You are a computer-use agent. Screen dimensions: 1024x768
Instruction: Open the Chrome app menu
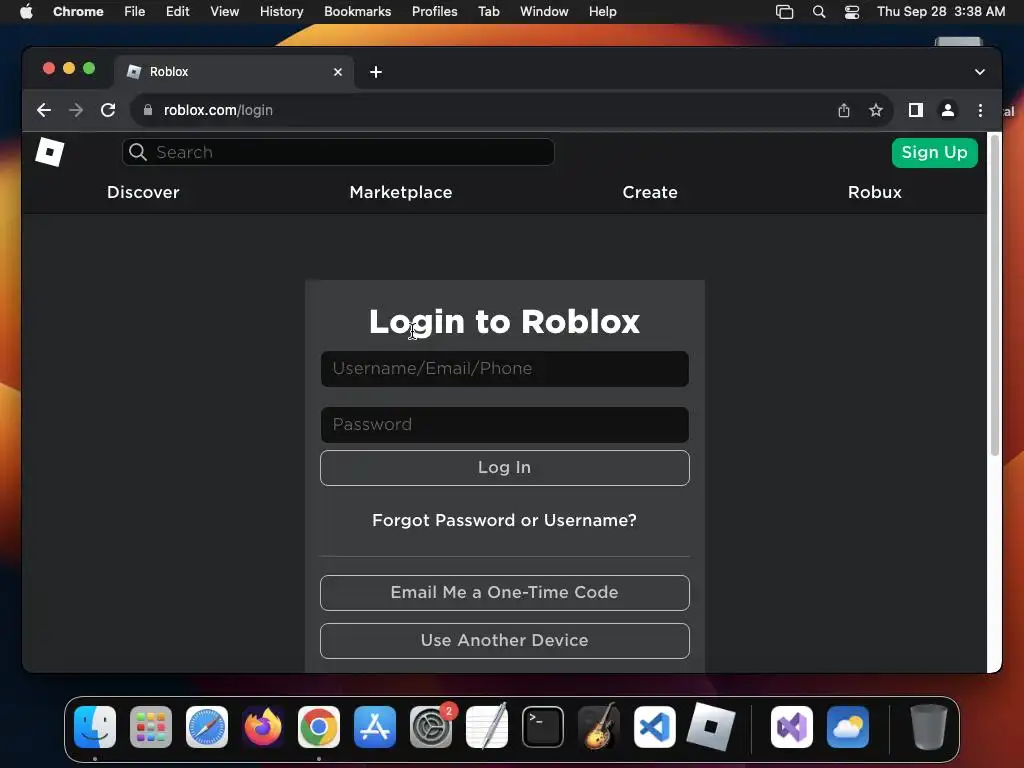point(78,11)
